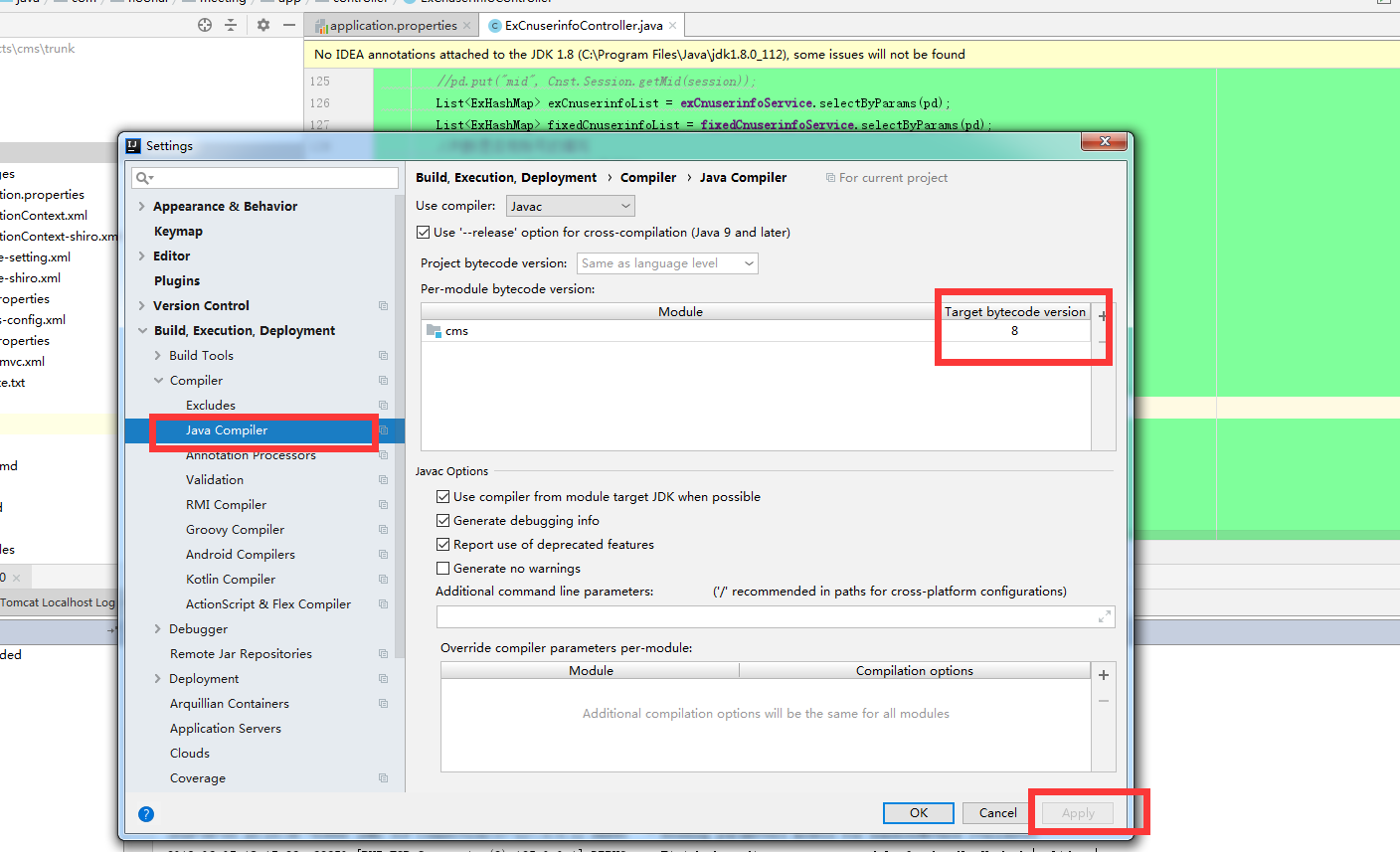
Task: Select Application Servers settings page
Action: pyautogui.click(x=226, y=729)
